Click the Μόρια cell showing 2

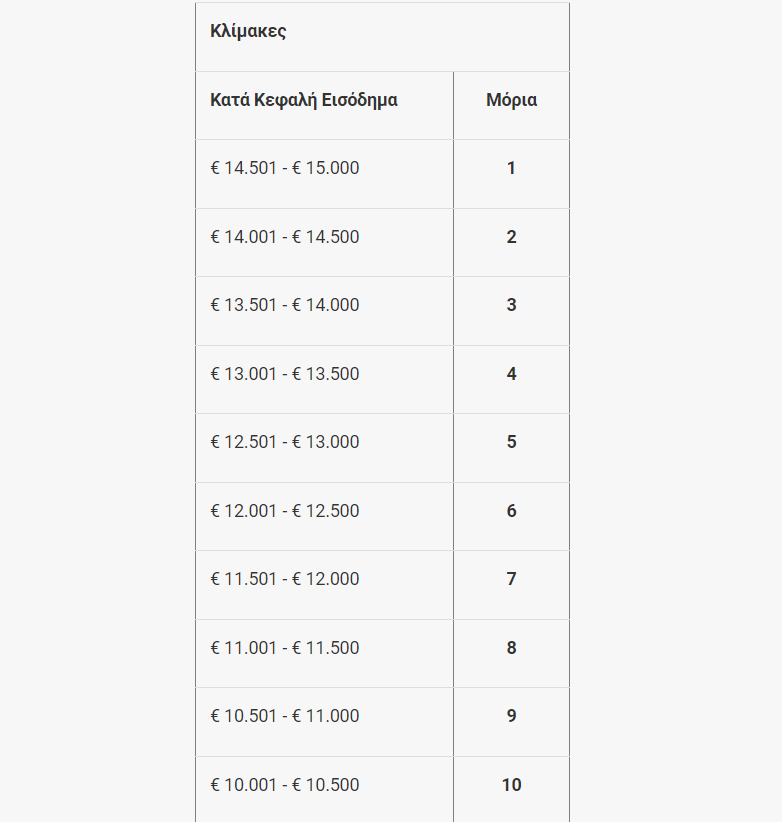pyautogui.click(x=511, y=237)
